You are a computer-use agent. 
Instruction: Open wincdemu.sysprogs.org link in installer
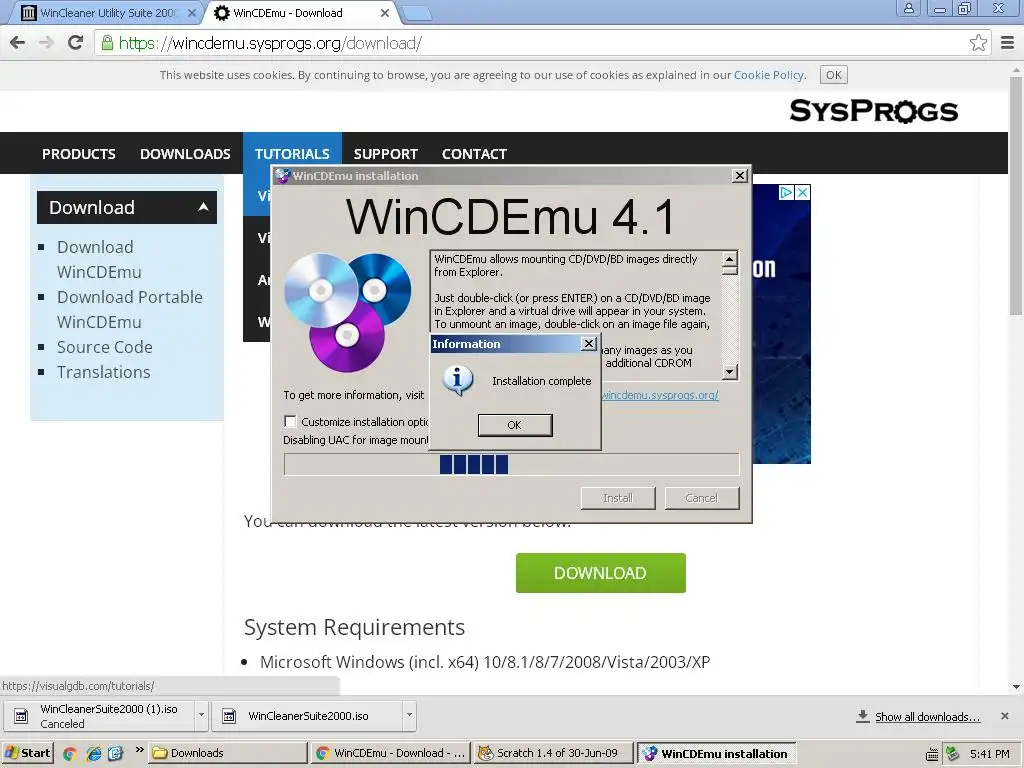point(660,395)
